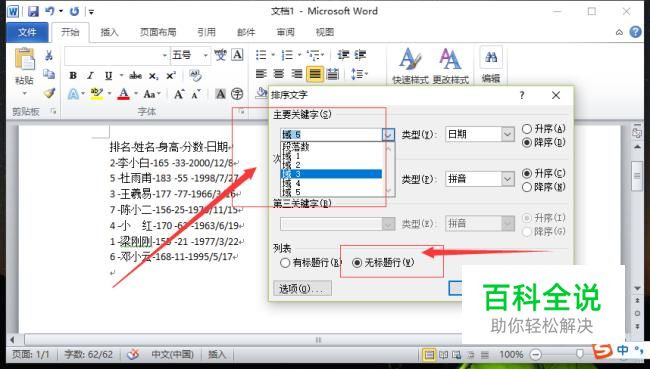The width and height of the screenshot is (650, 369).
Task: Choose 有标题行 header row option
Action: 311,262
